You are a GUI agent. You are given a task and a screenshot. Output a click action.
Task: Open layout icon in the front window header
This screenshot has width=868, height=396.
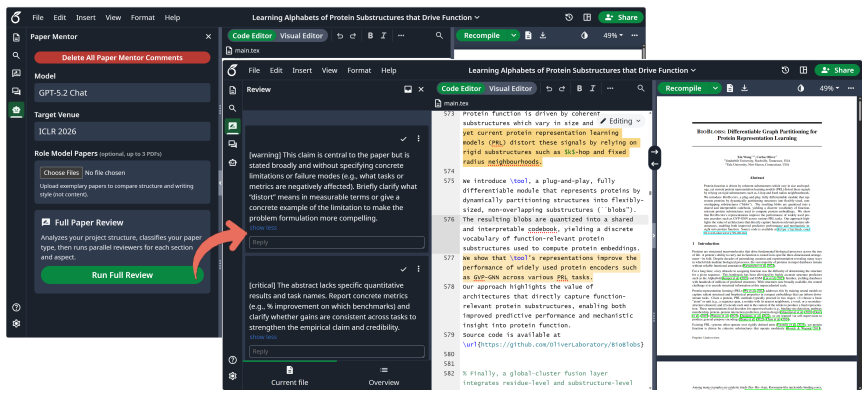tap(803, 70)
